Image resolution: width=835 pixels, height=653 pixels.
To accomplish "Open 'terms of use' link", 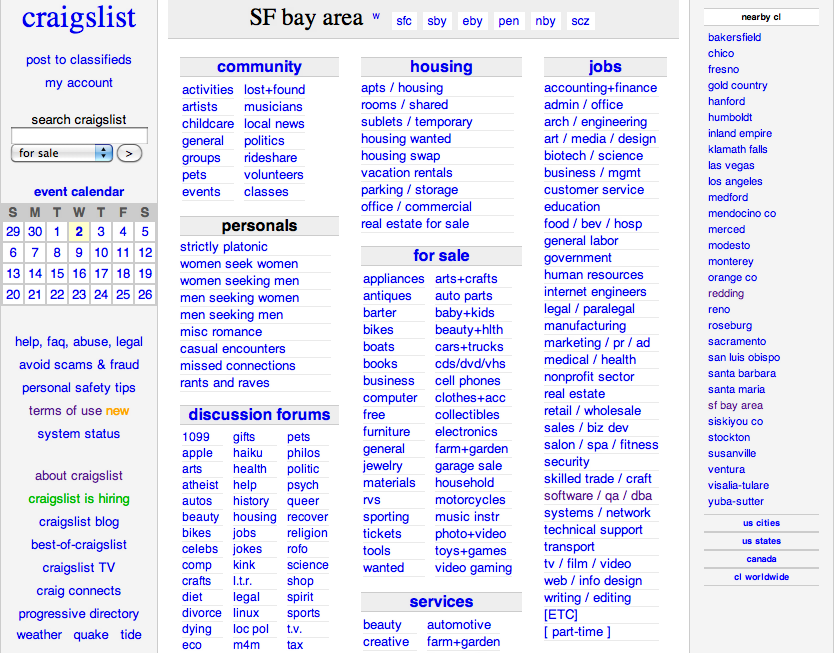I will pos(65,411).
